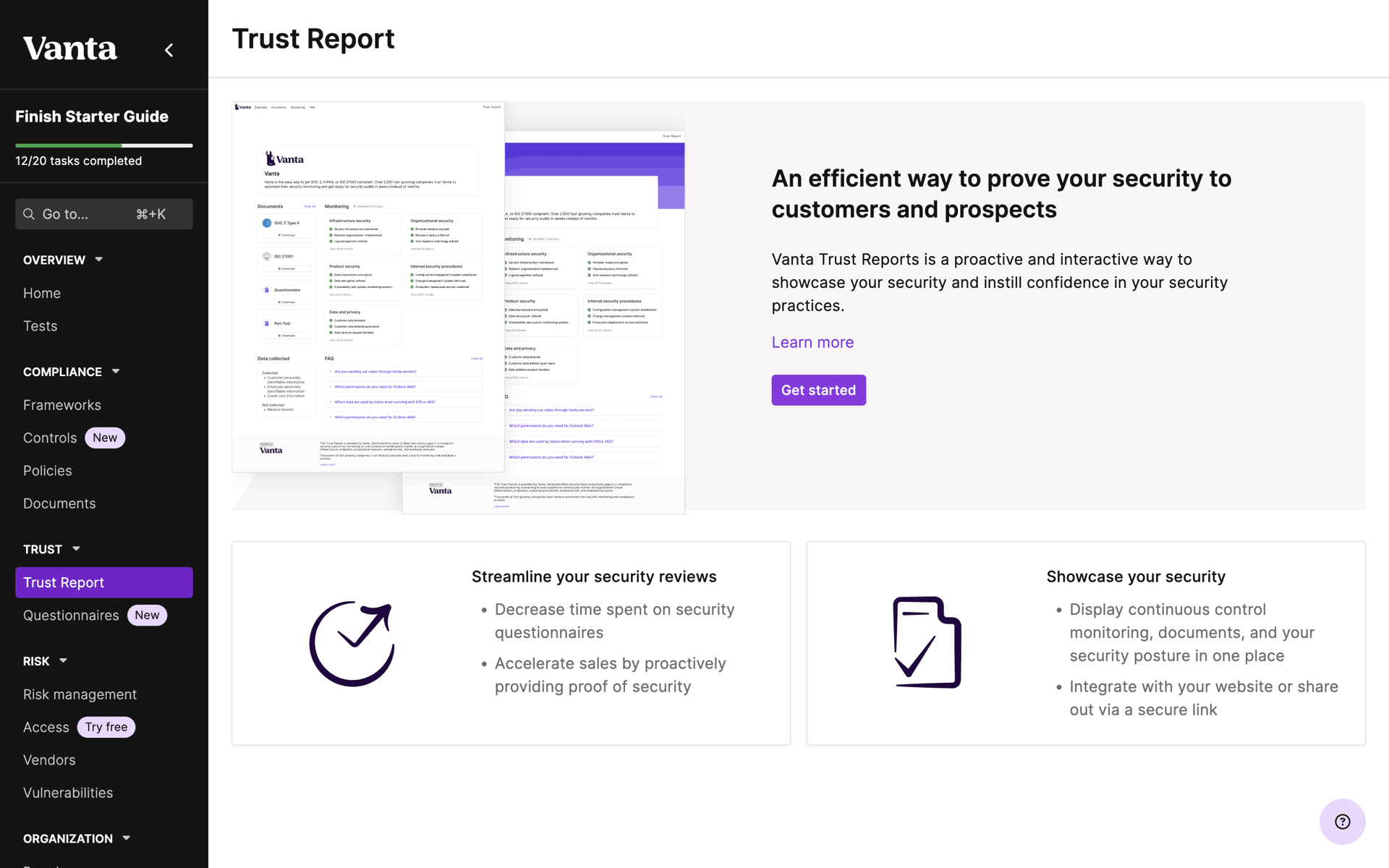Image resolution: width=1389 pixels, height=868 pixels.
Task: Click the Get started button
Action: [818, 390]
